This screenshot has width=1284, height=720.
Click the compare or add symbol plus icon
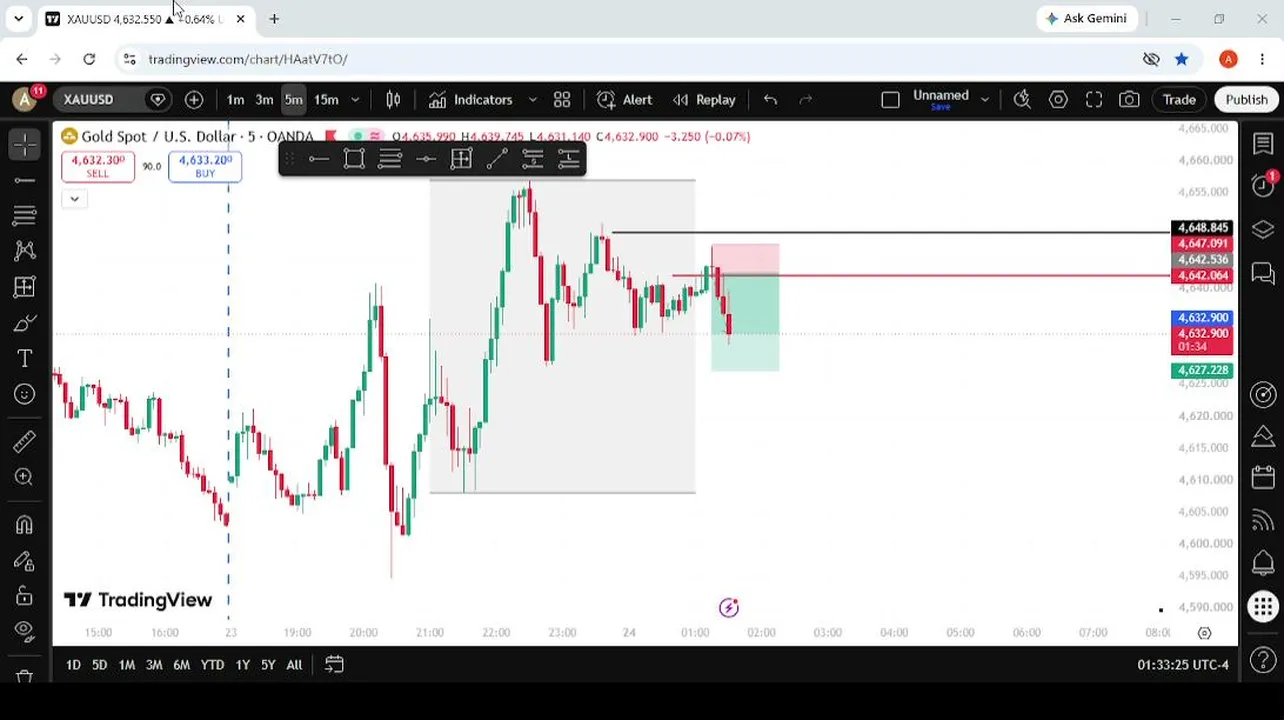194,99
